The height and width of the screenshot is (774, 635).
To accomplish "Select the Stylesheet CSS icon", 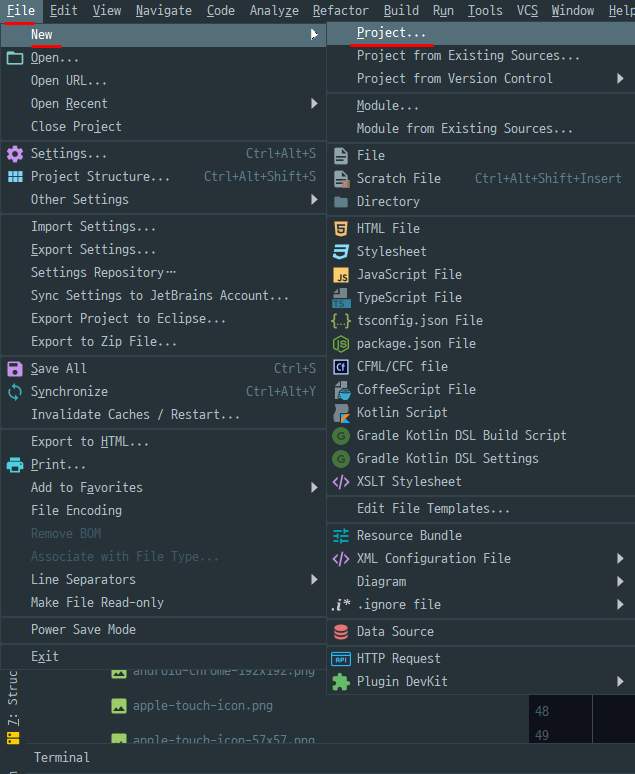I will 341,251.
